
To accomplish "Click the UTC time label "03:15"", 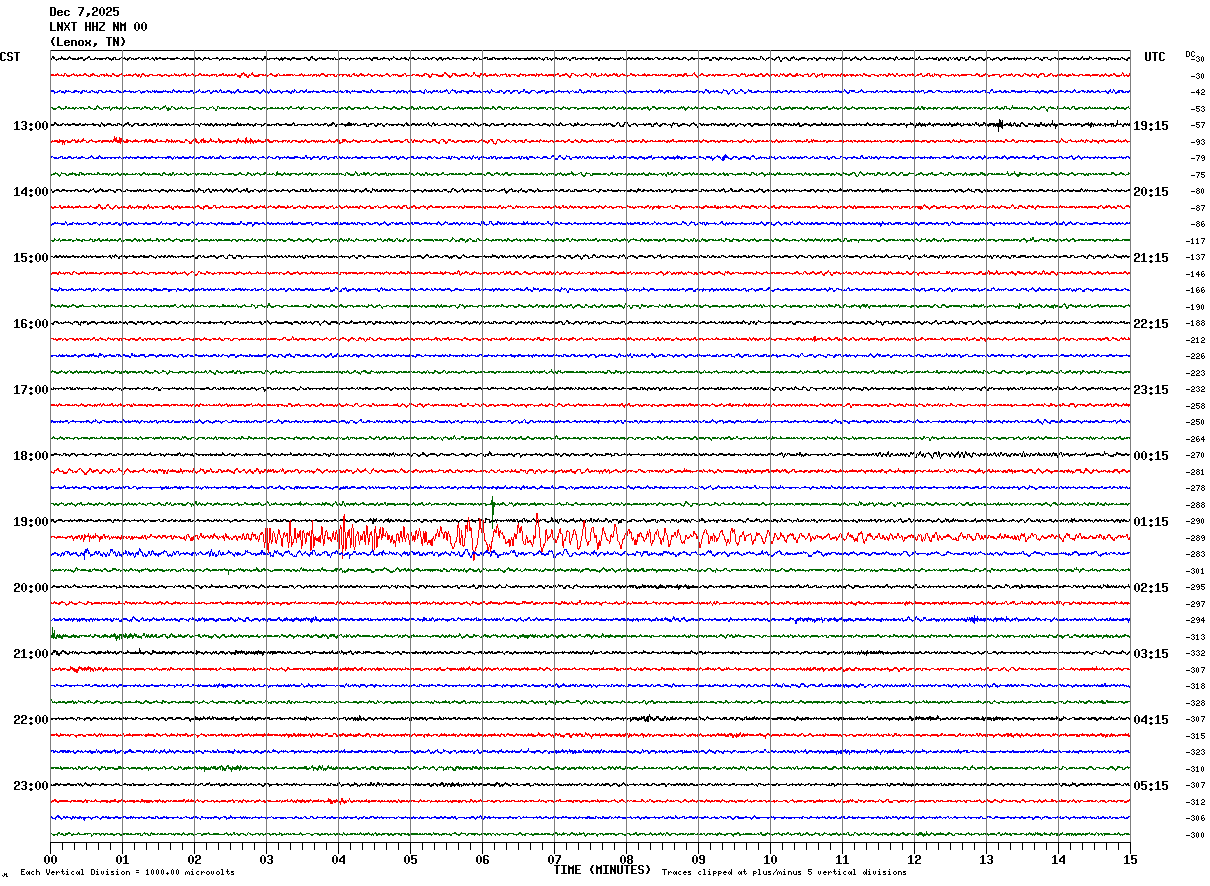I will pyautogui.click(x=1151, y=654).
